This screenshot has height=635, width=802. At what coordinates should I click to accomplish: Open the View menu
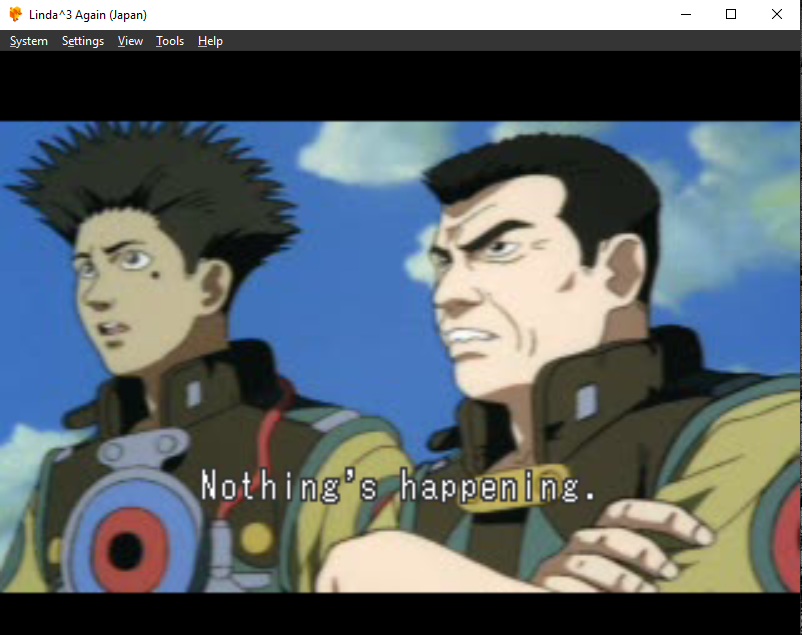[130, 41]
